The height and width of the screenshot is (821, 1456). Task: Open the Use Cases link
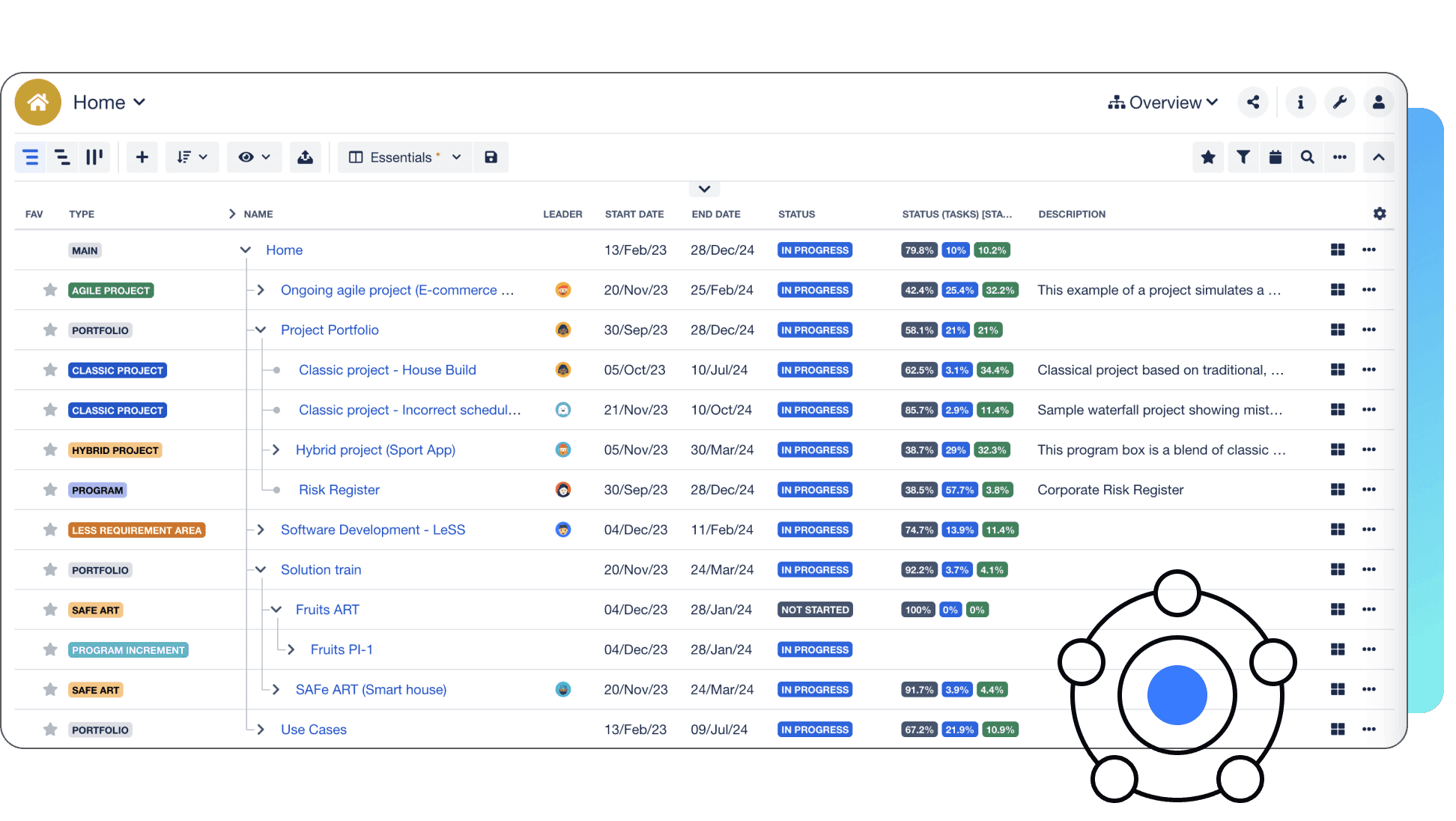313,730
